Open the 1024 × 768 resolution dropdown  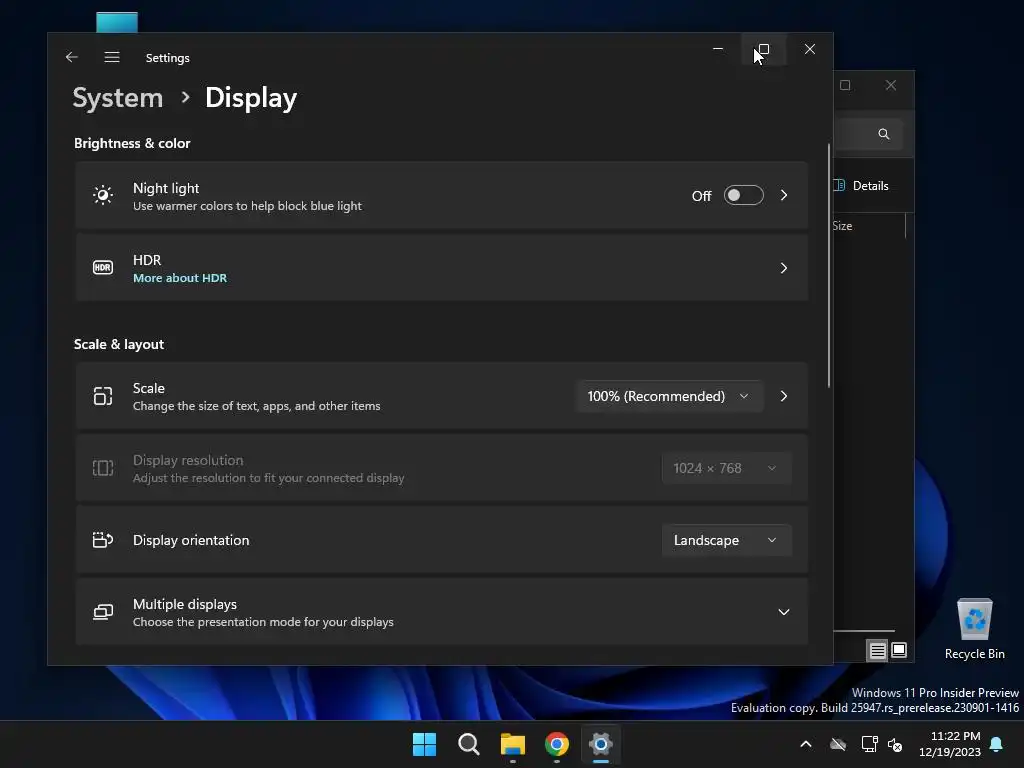tap(726, 468)
